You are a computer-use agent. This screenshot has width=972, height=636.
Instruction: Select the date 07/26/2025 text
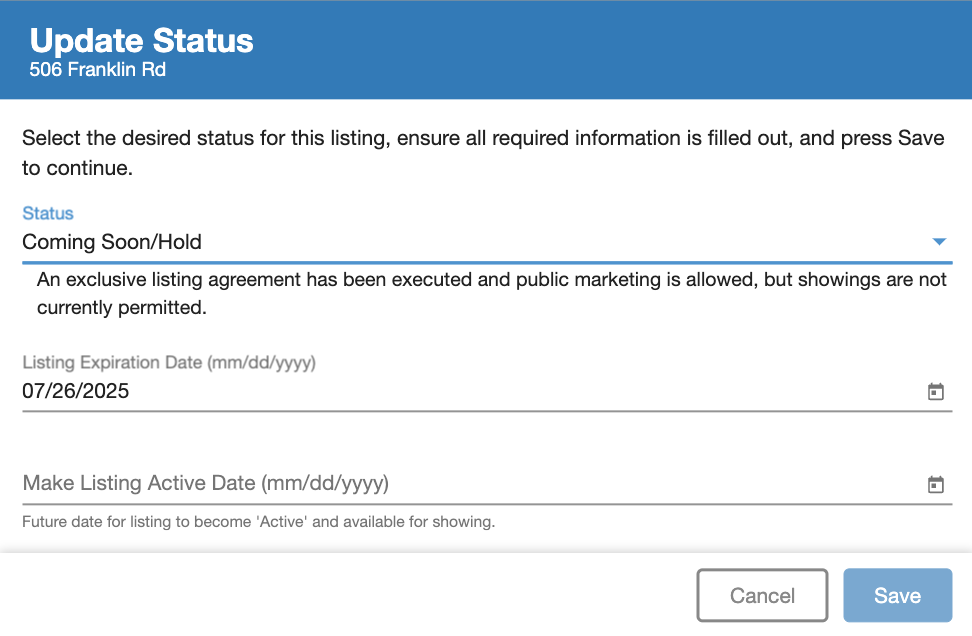[76, 391]
